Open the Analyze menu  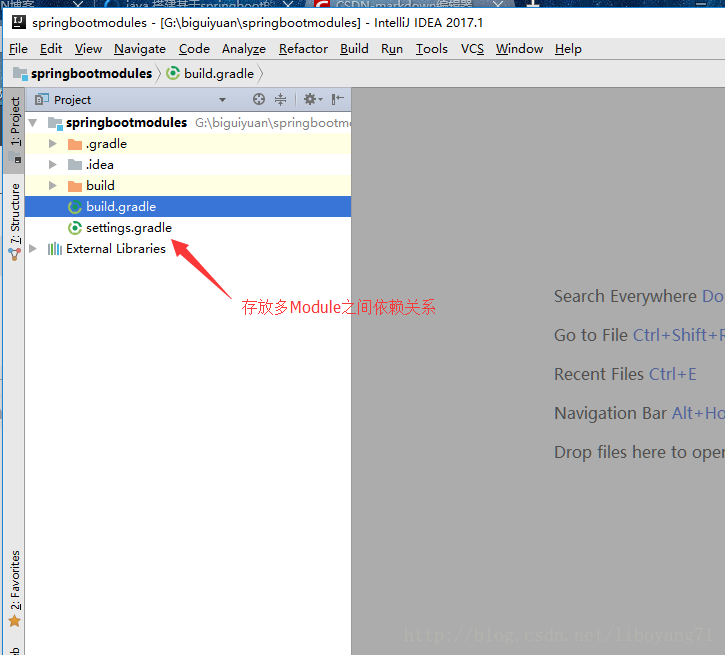244,49
